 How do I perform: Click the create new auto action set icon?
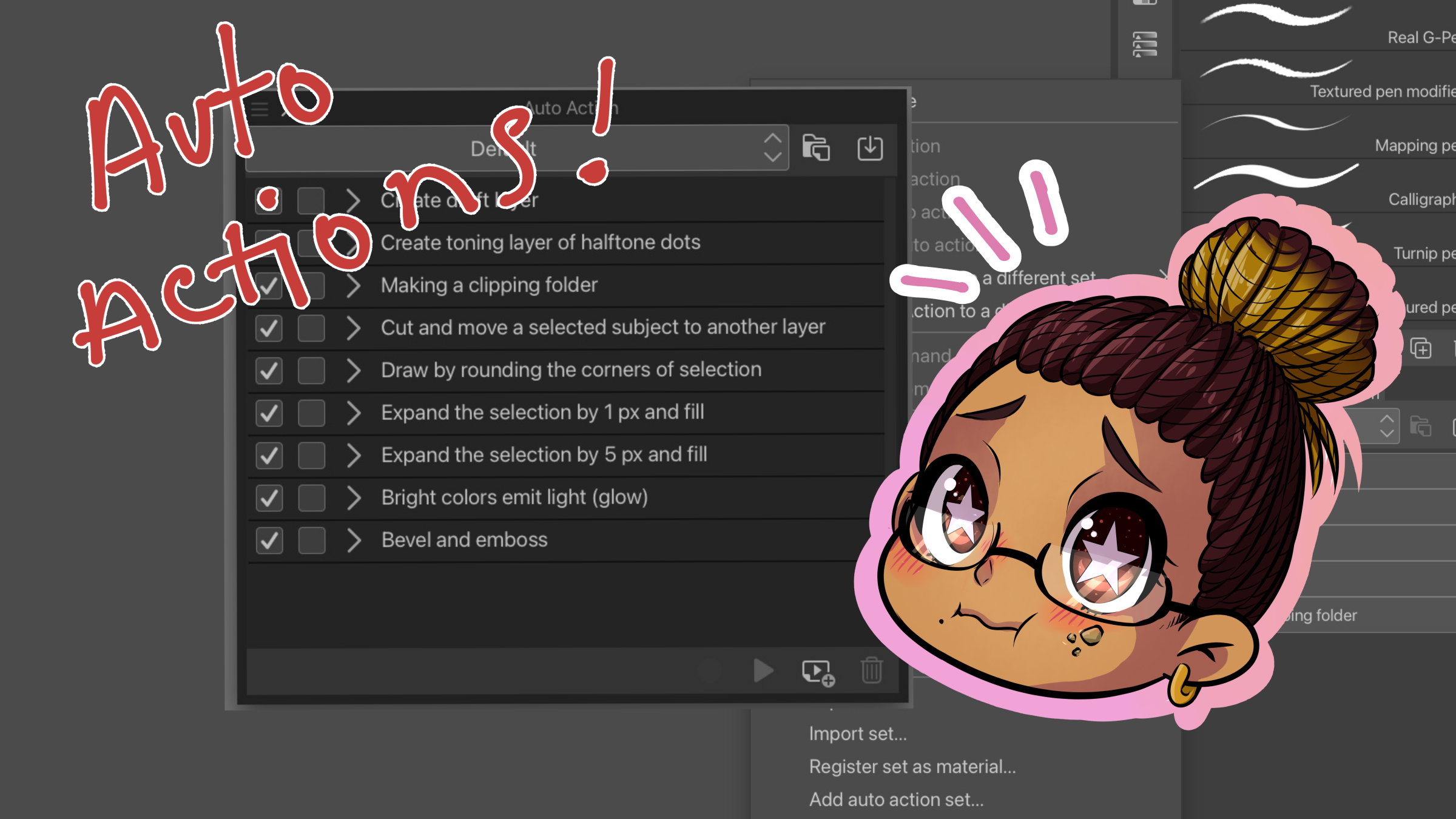coord(816,148)
